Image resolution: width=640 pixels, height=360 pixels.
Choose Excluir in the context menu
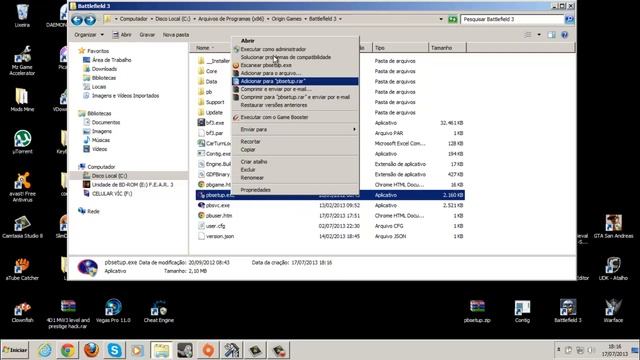point(296,170)
